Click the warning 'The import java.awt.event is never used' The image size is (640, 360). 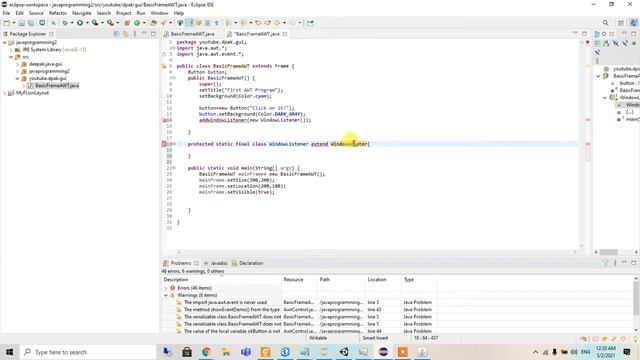[x=225, y=302]
